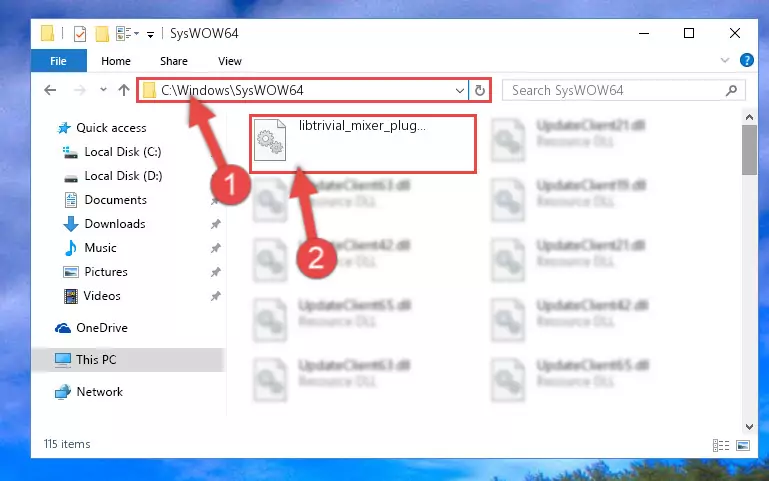Open Pictures in the sidebar
The image size is (769, 481).
(106, 272)
